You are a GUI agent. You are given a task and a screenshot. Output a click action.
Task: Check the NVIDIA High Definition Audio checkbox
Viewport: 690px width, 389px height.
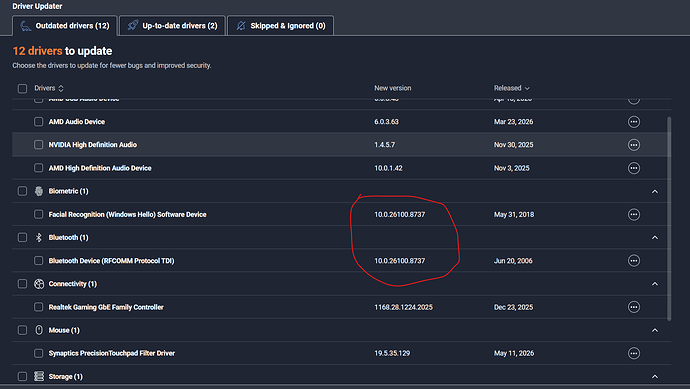click(x=39, y=145)
